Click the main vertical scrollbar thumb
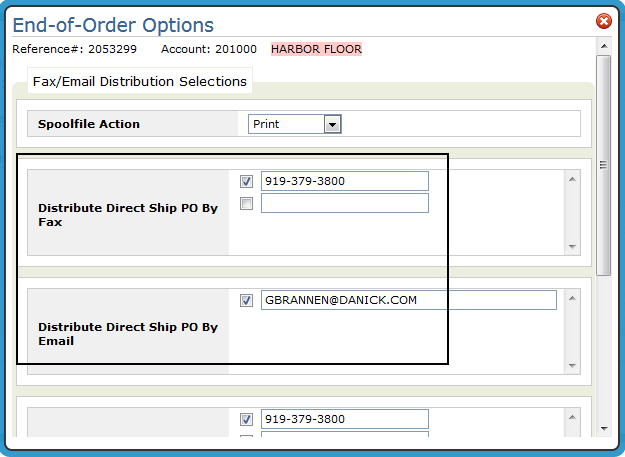Screen dimensions: 625x457 point(603,165)
